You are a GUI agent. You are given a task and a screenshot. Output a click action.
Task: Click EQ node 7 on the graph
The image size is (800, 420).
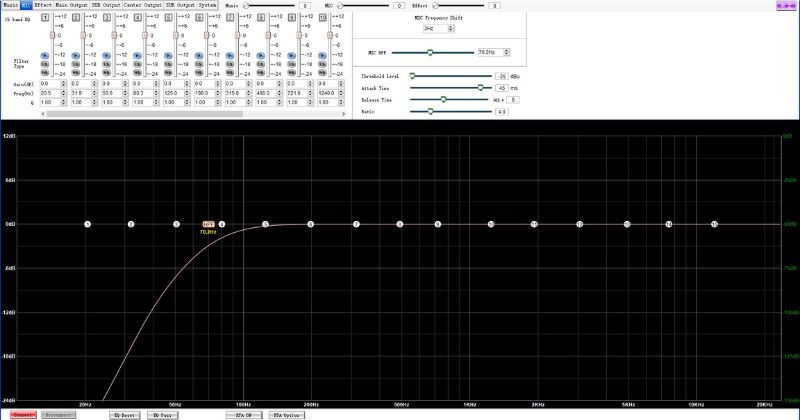356,224
